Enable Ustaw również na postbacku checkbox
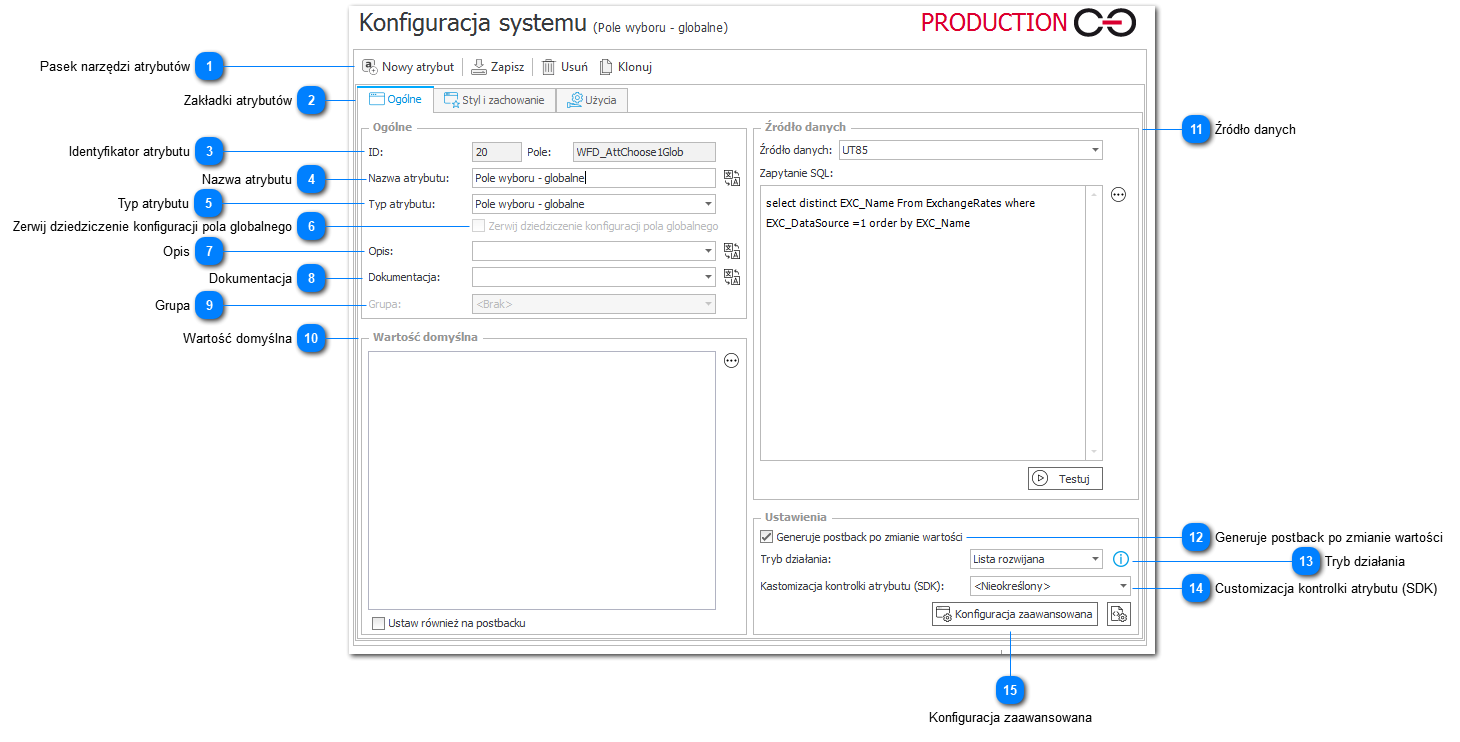Viewport: 1460px width, 742px height. pos(378,623)
